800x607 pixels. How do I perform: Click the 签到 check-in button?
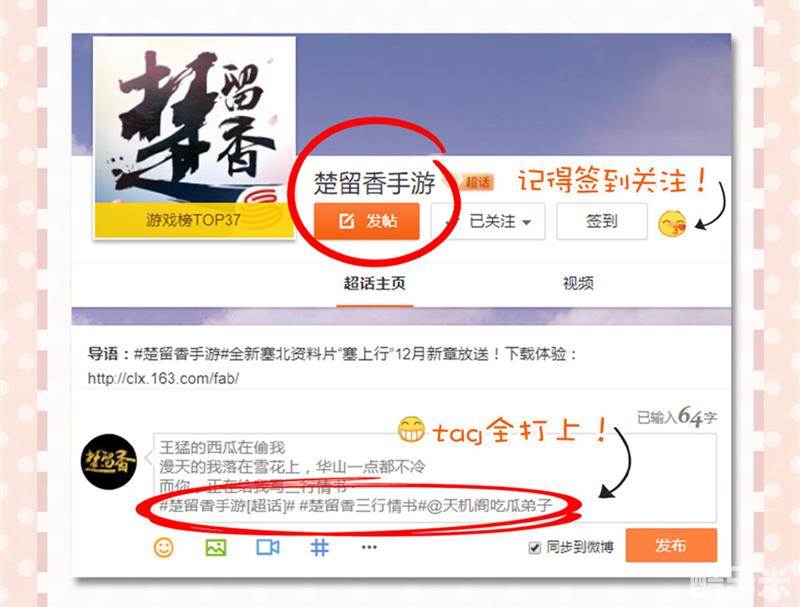click(x=602, y=221)
